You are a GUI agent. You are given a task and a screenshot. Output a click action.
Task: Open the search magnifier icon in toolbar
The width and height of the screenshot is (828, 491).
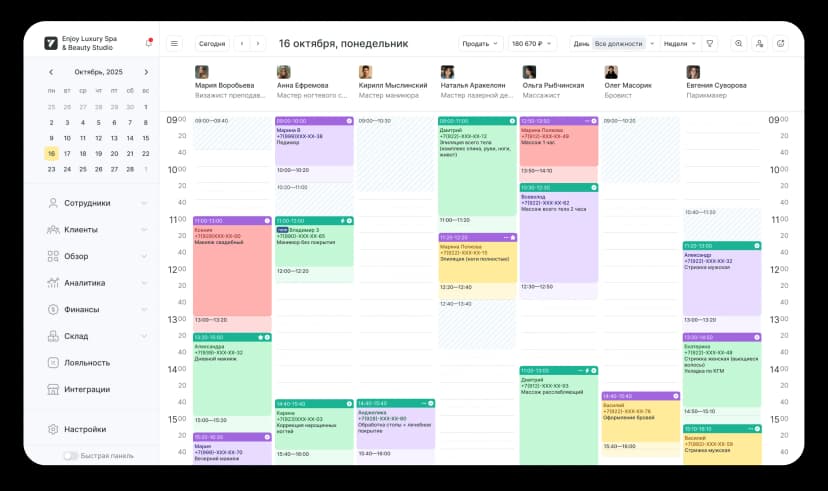(x=738, y=44)
